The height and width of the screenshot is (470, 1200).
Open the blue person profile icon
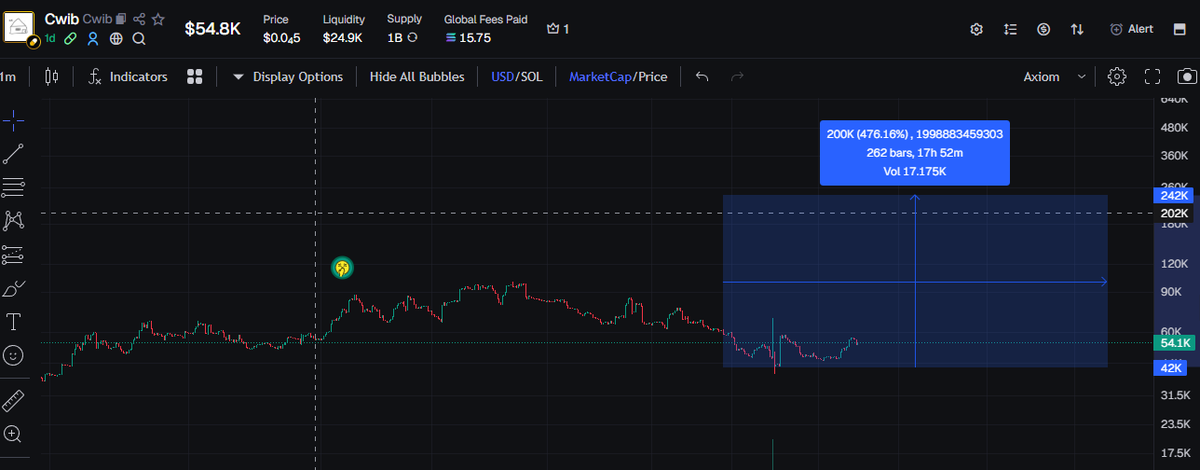(93, 39)
